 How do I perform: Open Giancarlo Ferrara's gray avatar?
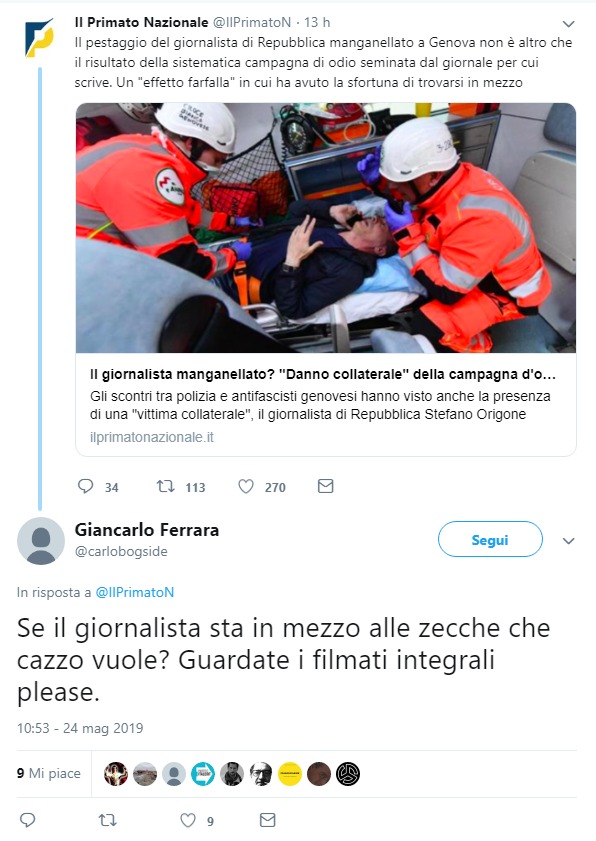[x=41, y=541]
